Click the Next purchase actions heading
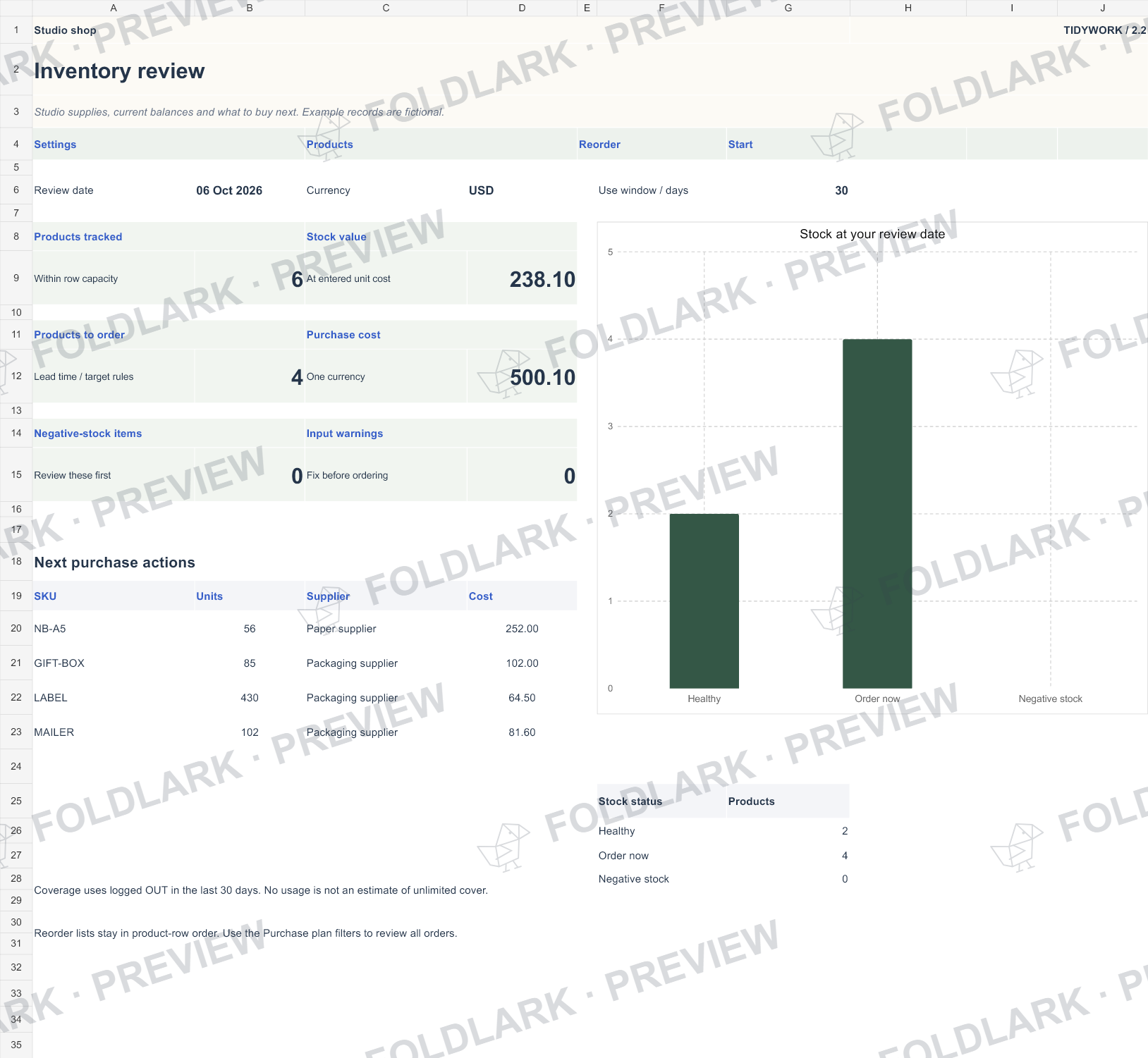 tap(114, 562)
